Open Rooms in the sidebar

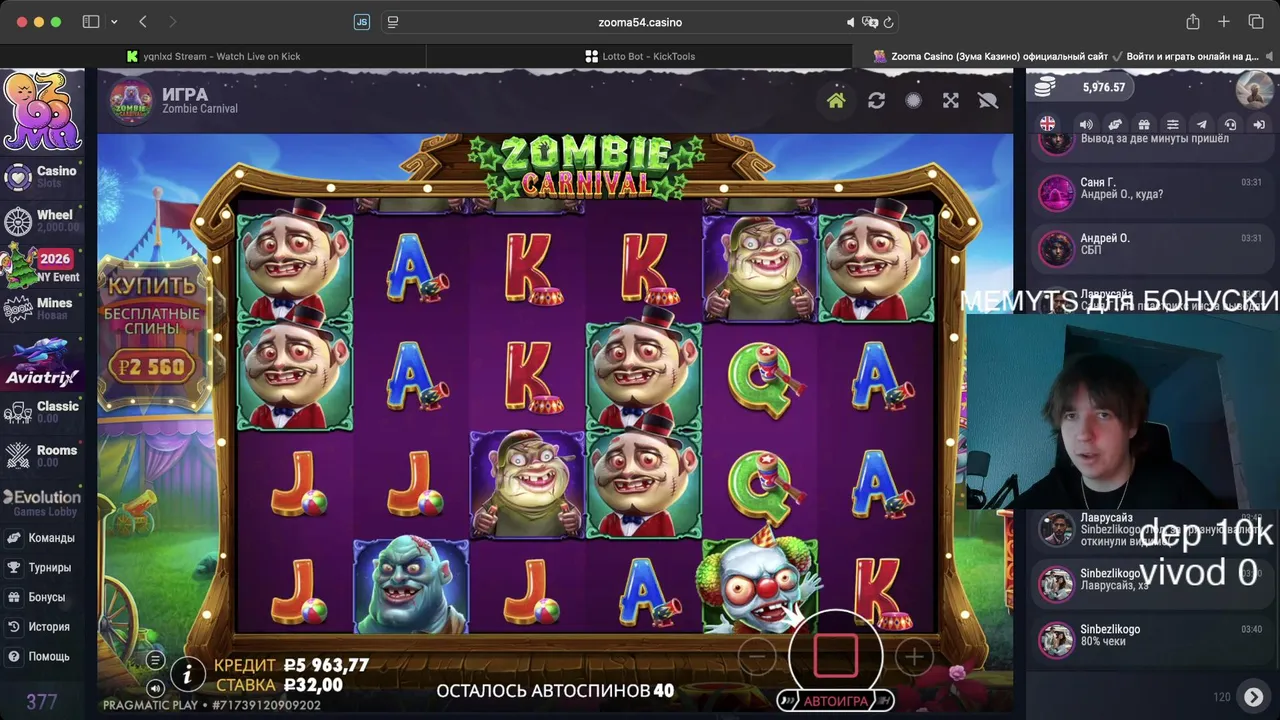[42, 456]
